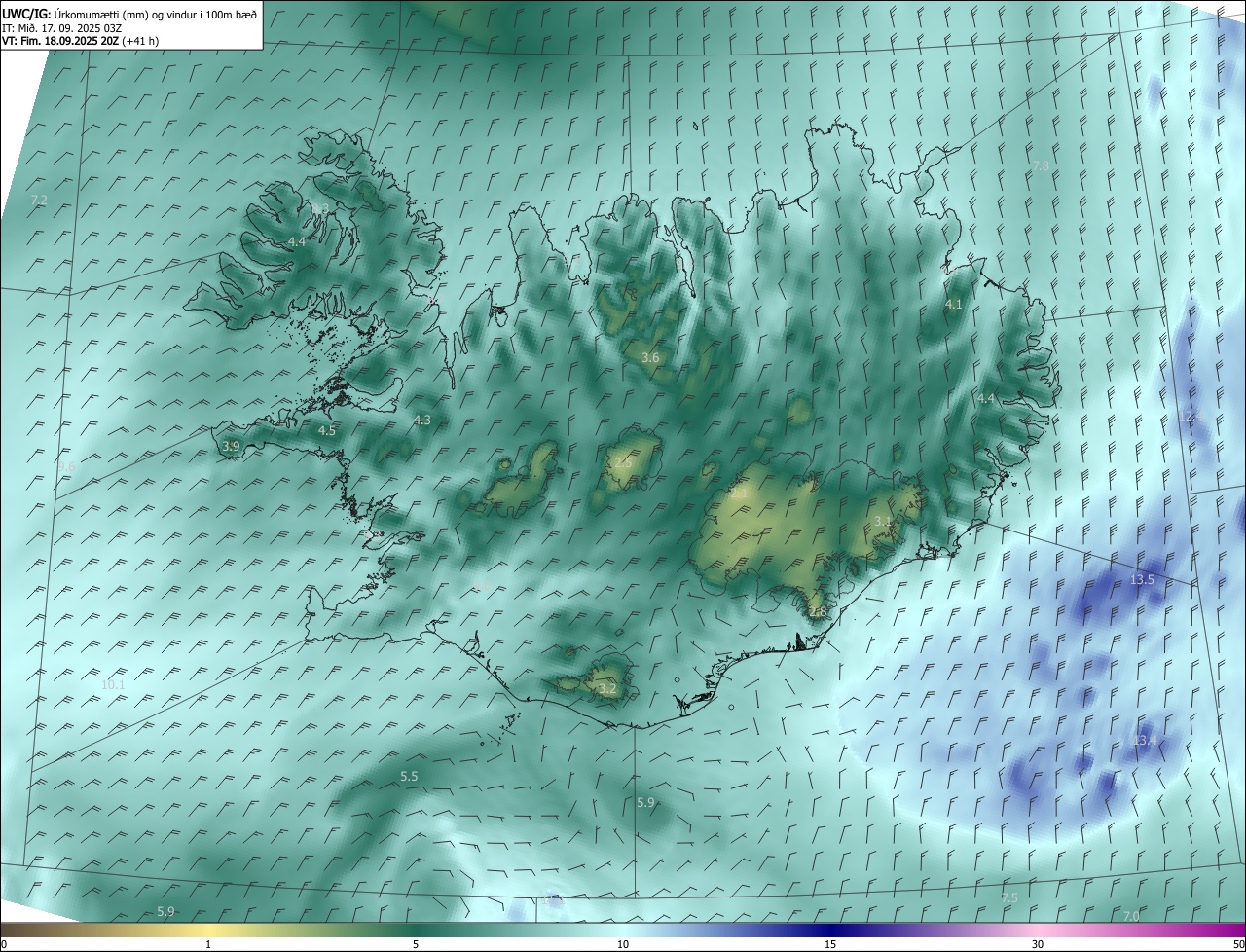Click the '5' tick label on the scale
This screenshot has height=952, width=1246.
click(x=416, y=945)
